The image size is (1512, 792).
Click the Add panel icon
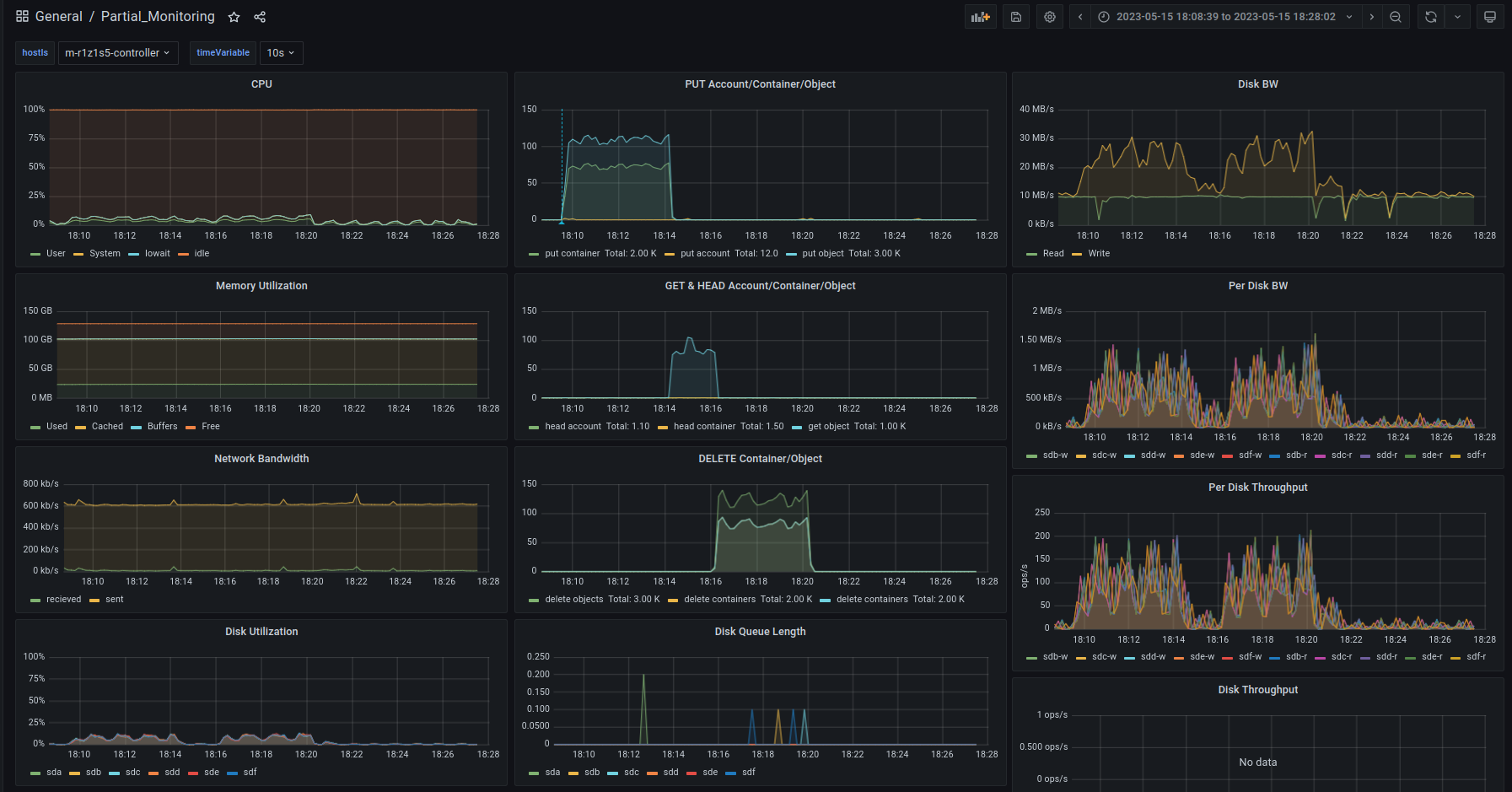click(x=980, y=17)
